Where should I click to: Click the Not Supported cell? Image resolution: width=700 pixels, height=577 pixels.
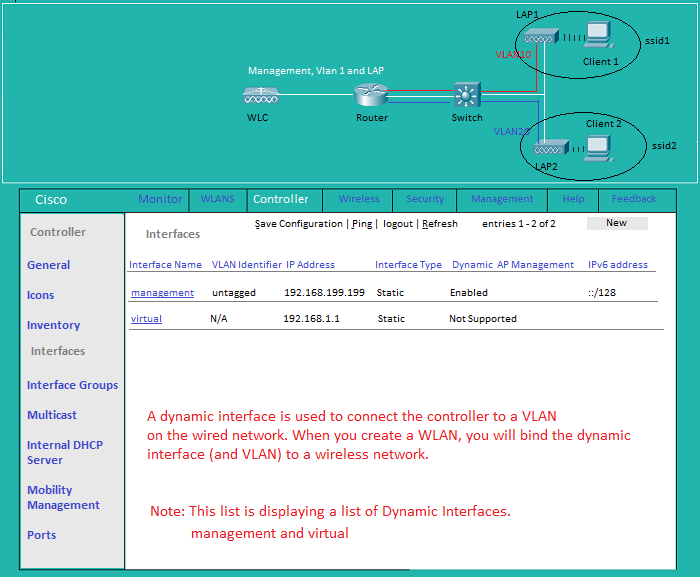483,318
